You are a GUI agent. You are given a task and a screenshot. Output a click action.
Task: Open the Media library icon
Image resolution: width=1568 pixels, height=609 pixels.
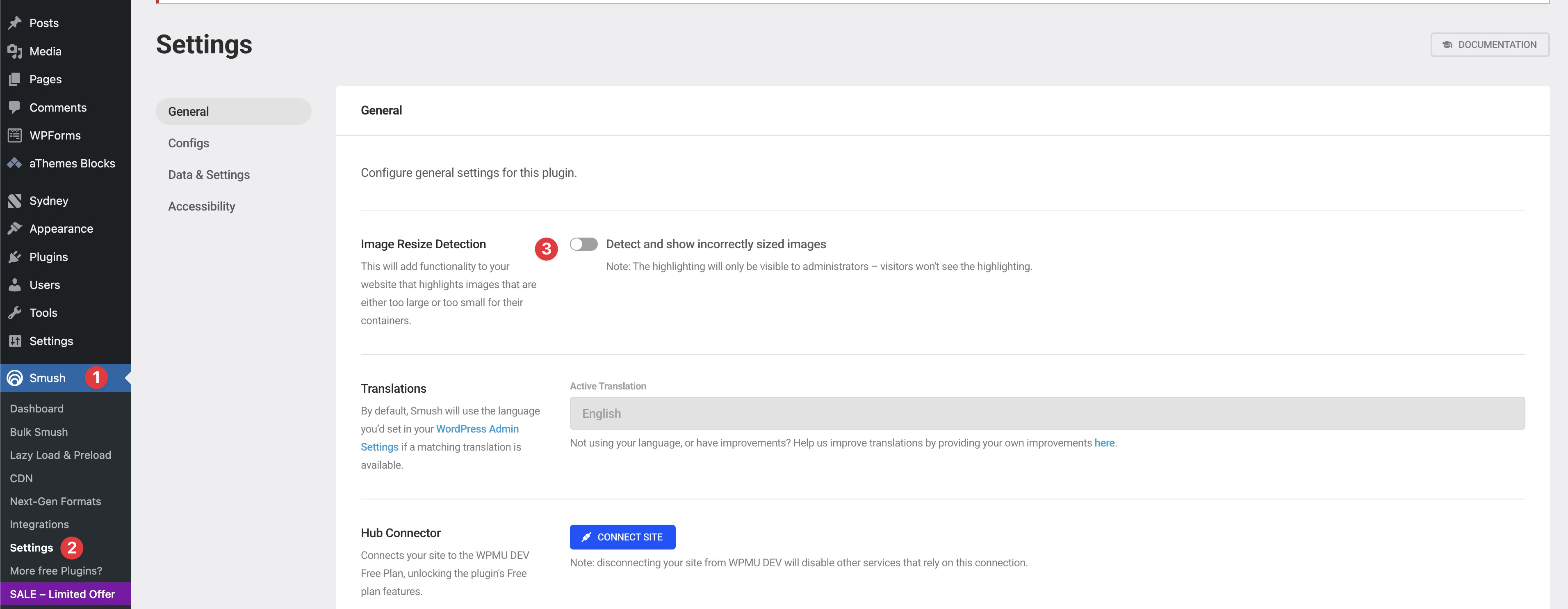pyautogui.click(x=15, y=52)
